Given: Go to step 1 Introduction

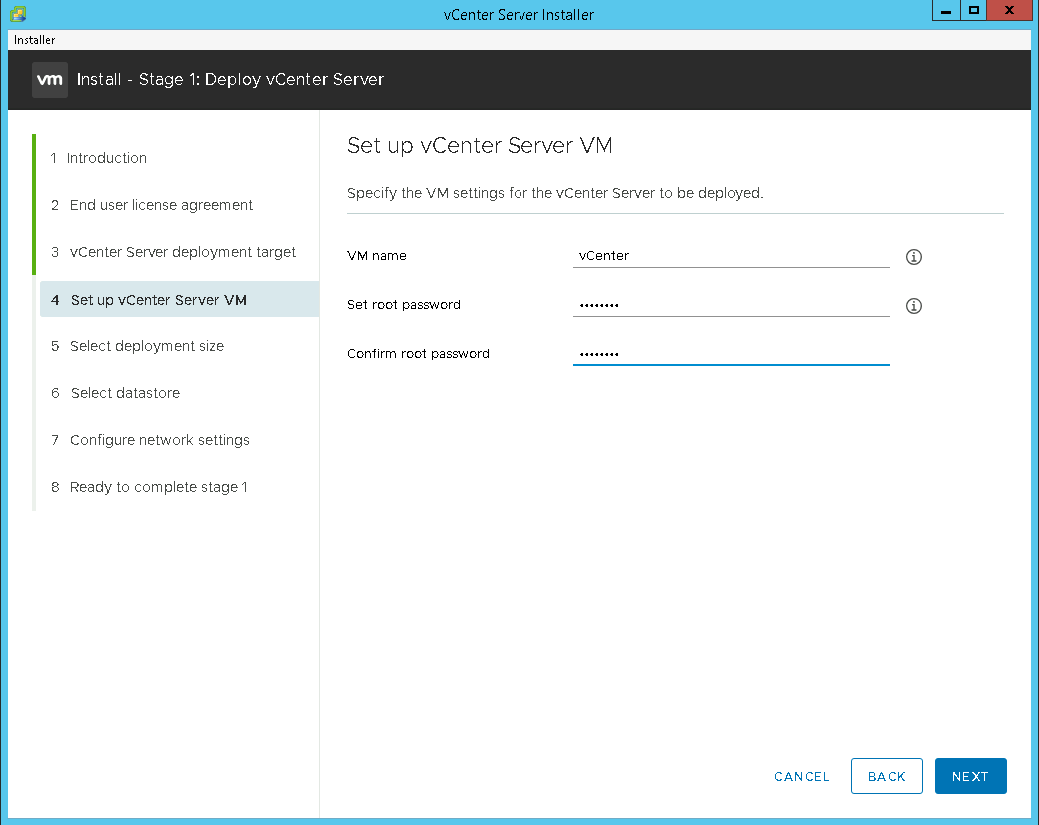Looking at the screenshot, I should point(106,158).
